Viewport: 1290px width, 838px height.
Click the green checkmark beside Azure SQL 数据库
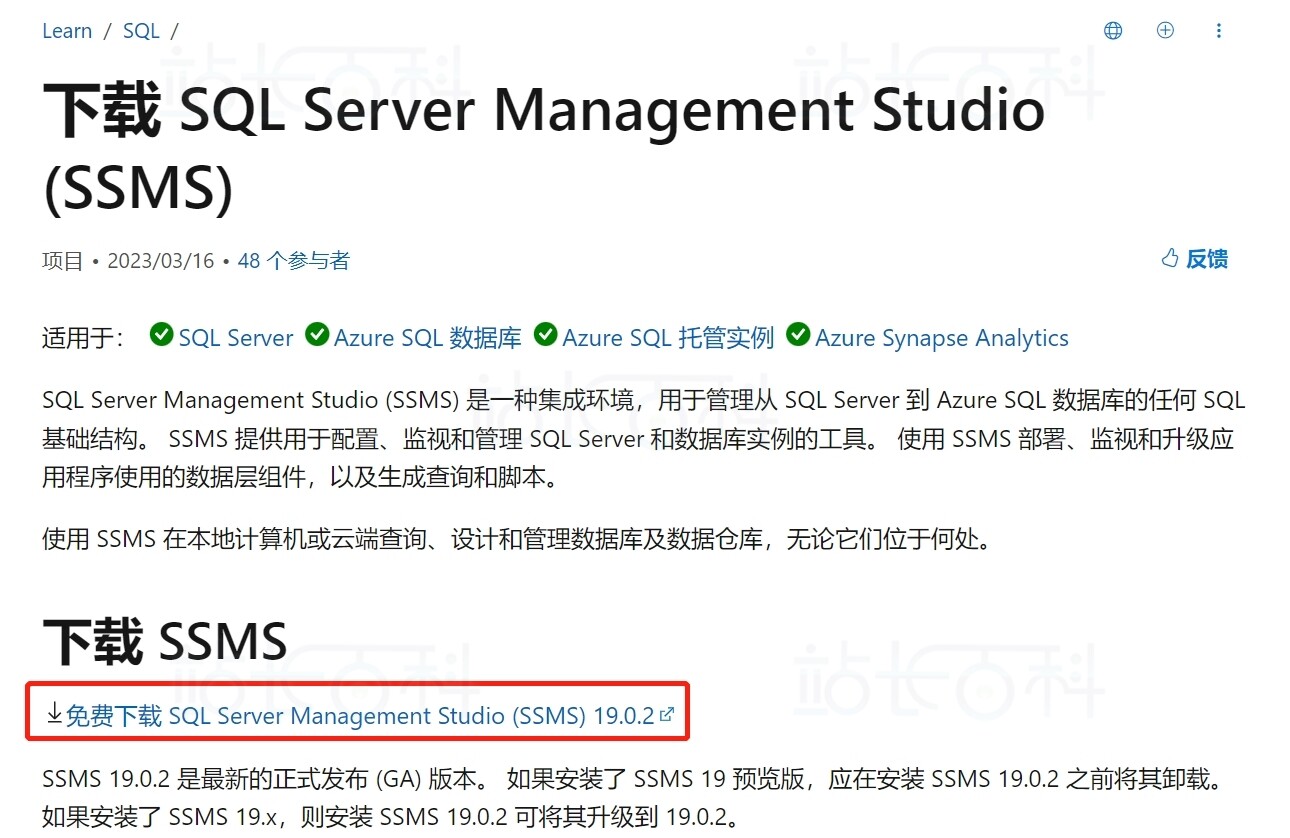317,334
